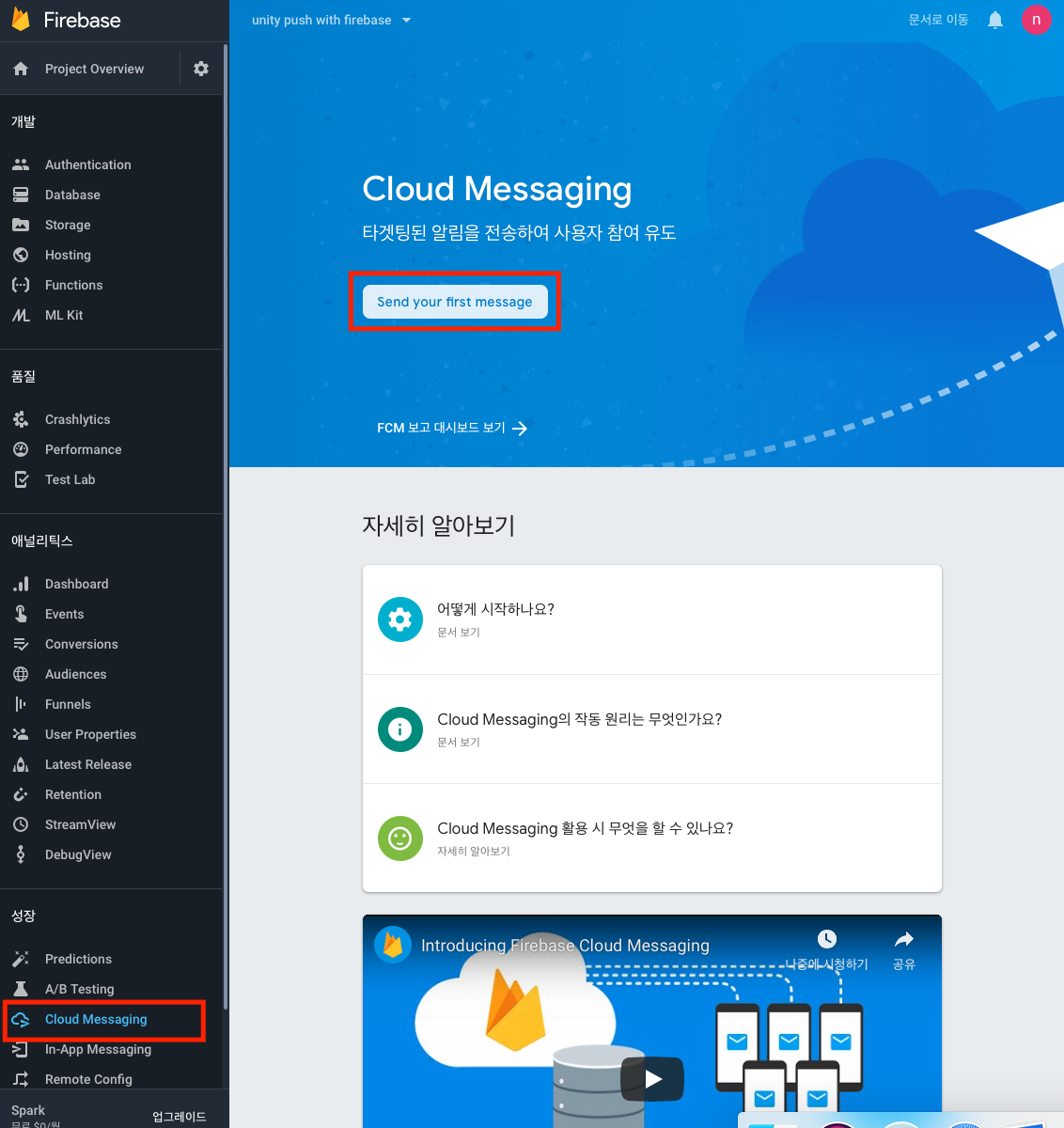Click the Cloud Messaging sidebar icon
Image resolution: width=1064 pixels, height=1128 pixels.
click(x=21, y=1019)
